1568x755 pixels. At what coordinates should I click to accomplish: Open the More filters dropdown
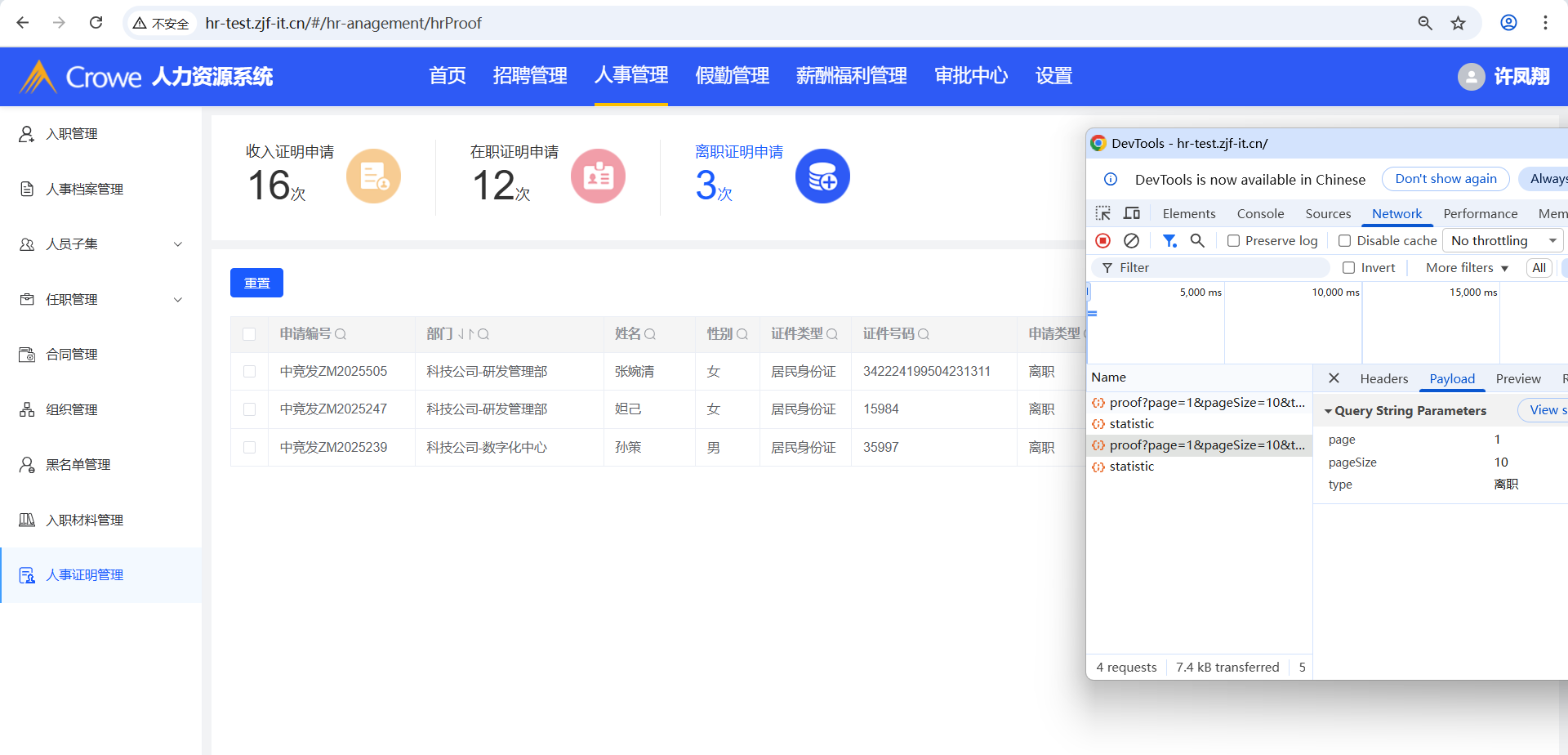[x=1467, y=268]
